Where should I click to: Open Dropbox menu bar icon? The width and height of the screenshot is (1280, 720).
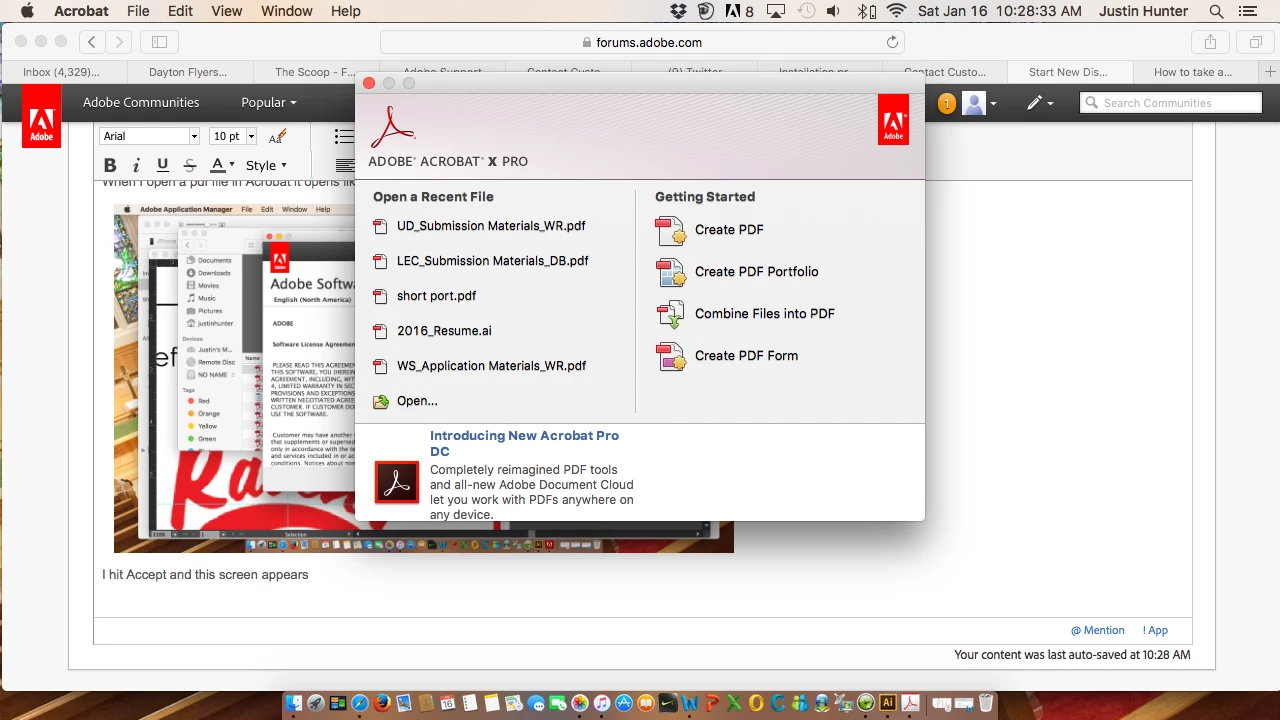679,11
